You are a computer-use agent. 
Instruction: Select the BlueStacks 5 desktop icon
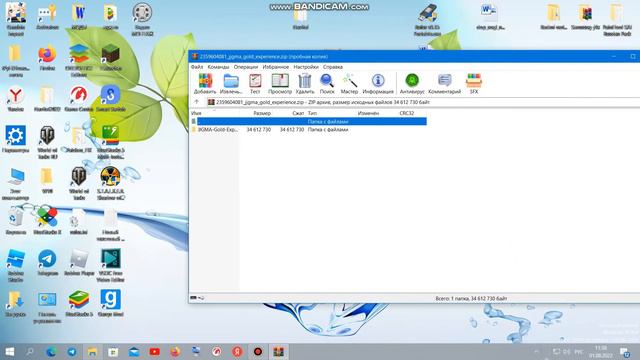[x=79, y=304]
